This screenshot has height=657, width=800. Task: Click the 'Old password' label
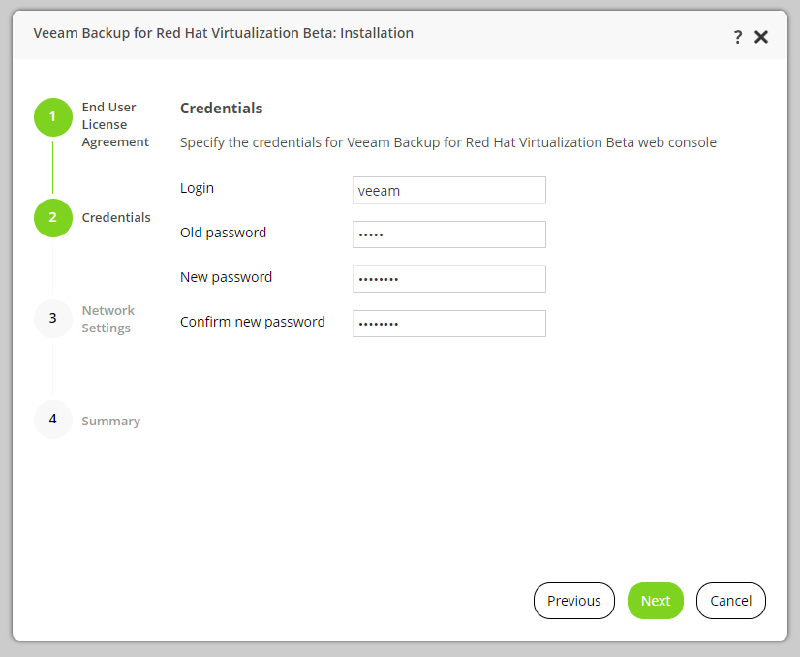click(x=223, y=233)
